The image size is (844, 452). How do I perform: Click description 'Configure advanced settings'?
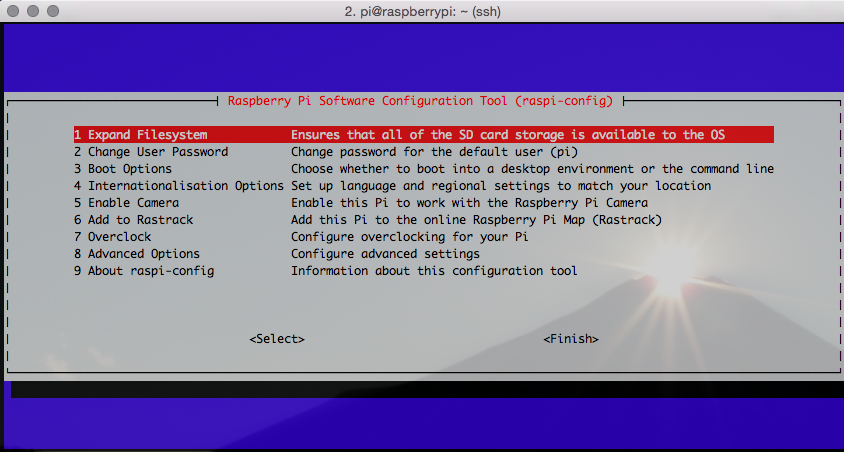[385, 254]
